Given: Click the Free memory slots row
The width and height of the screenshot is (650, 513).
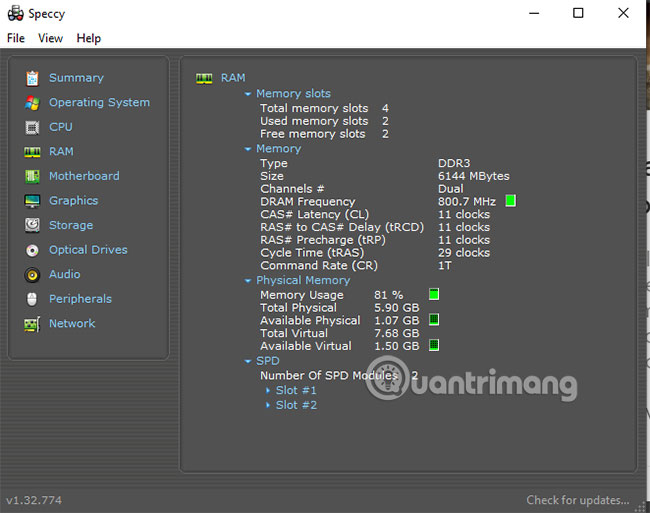Looking at the screenshot, I should pos(324,134).
